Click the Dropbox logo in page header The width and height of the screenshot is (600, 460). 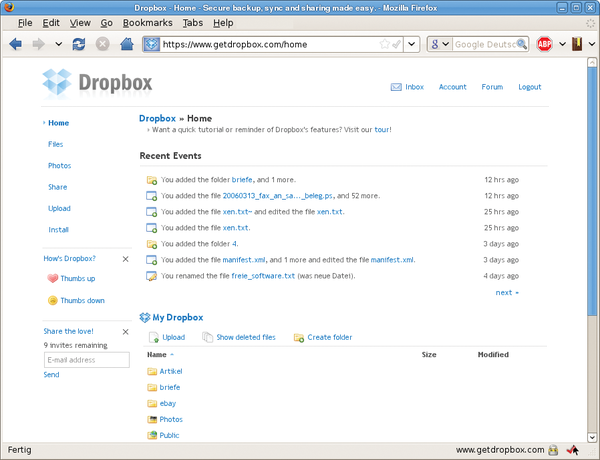[x=97, y=82]
